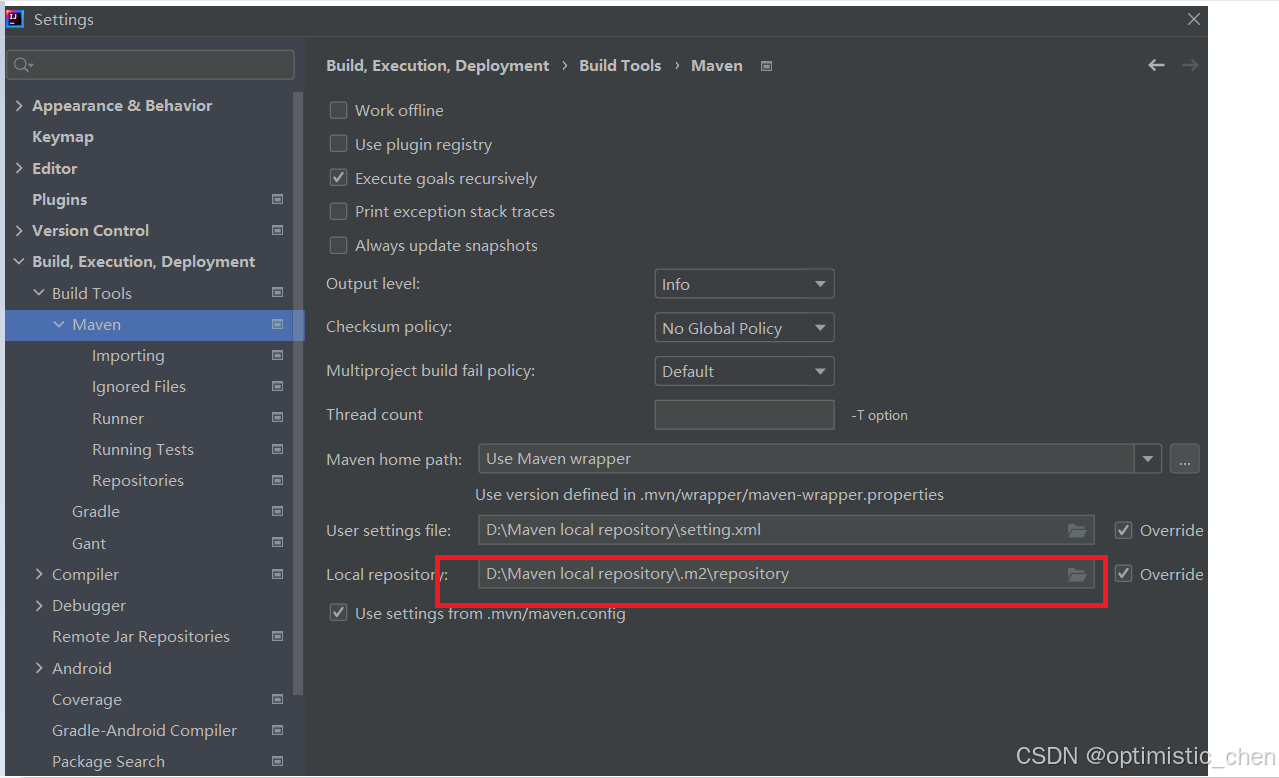Click the Local repository path field
Image resolution: width=1279 pixels, height=778 pixels.
pos(786,574)
